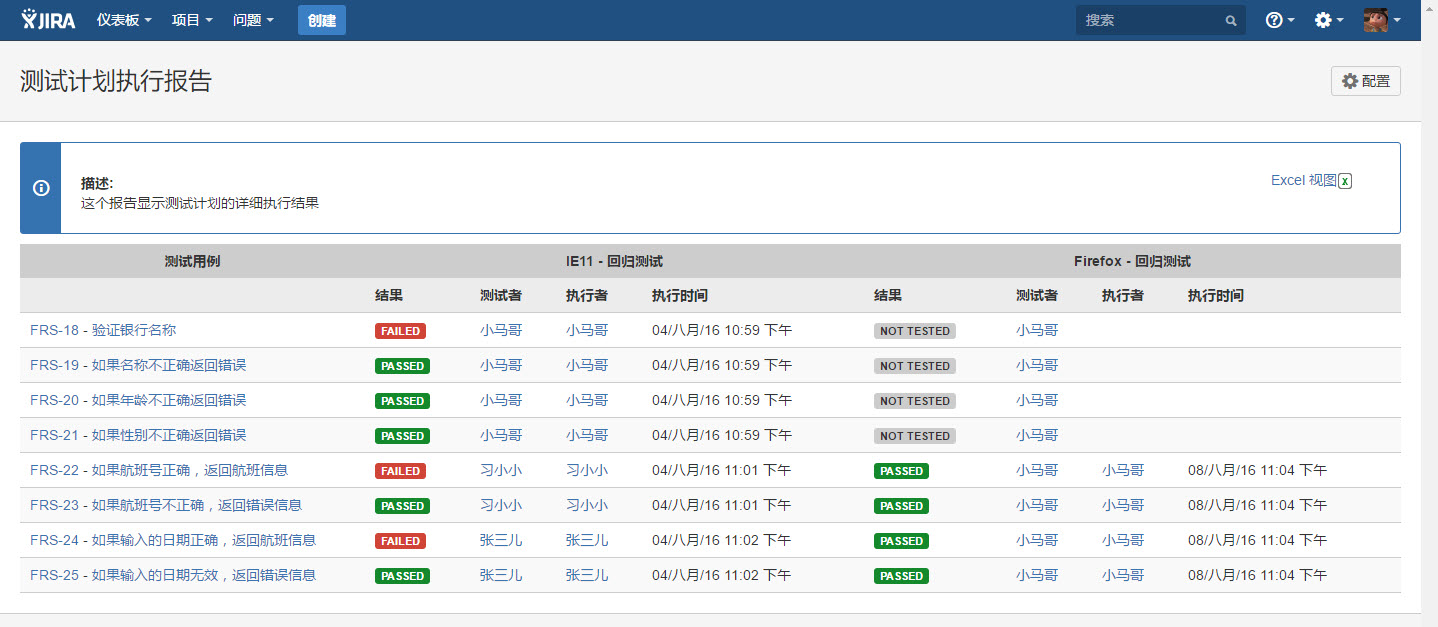This screenshot has height=627, width=1438.
Task: Click the info icon in description panel
Action: [41, 188]
